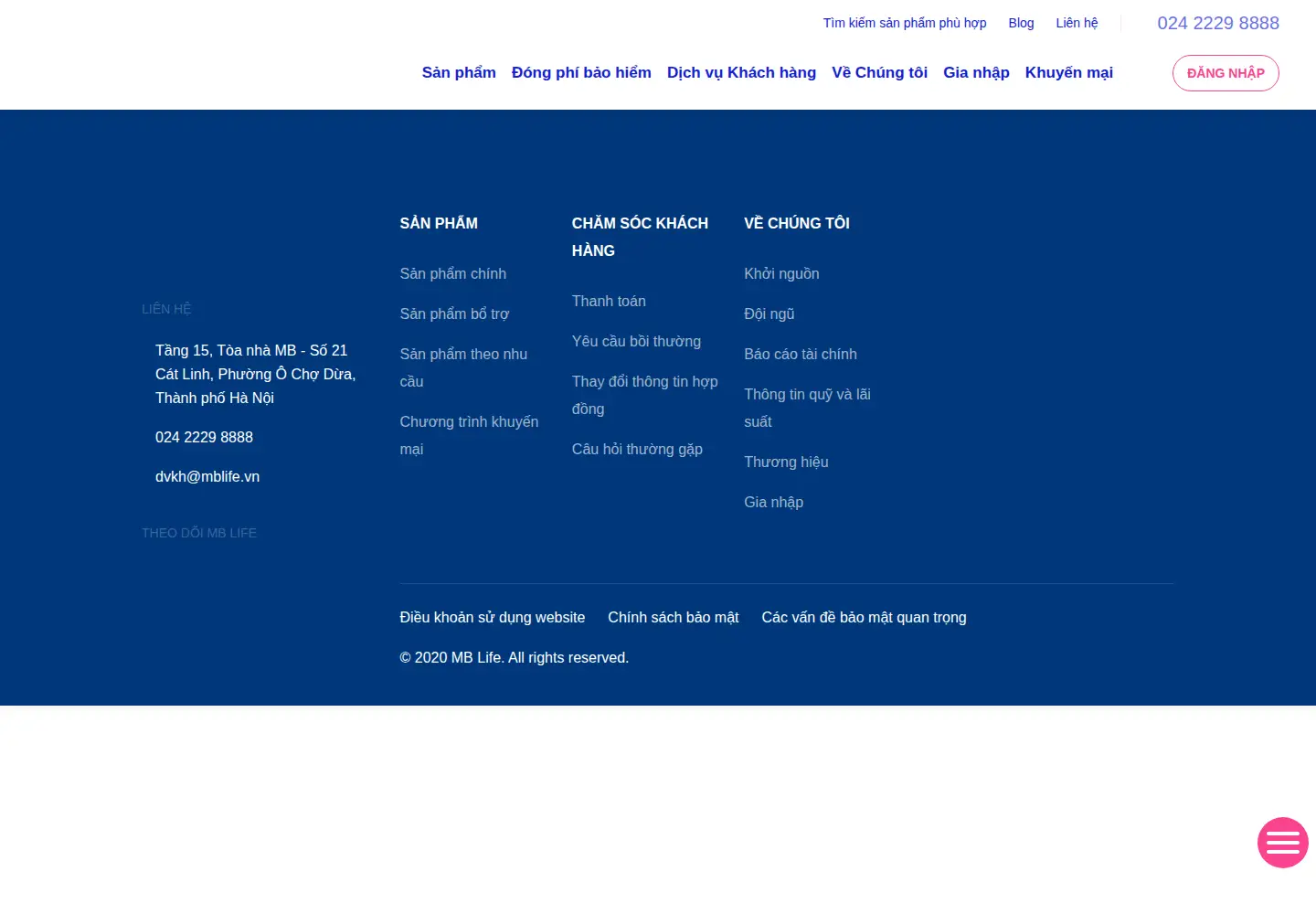Open Đóng phí bảo hiểm menu item
This screenshot has width=1316, height=914.
click(x=581, y=72)
